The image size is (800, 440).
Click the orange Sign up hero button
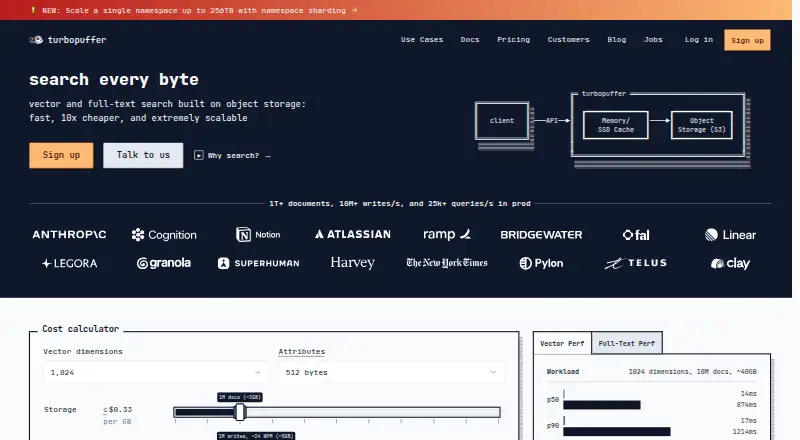(x=61, y=155)
